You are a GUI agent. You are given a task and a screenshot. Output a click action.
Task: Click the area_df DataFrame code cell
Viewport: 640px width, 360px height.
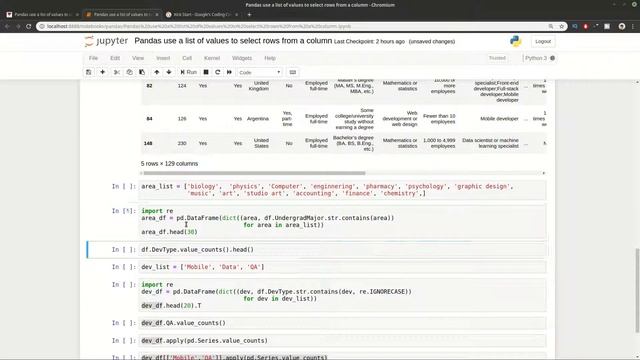(342, 222)
